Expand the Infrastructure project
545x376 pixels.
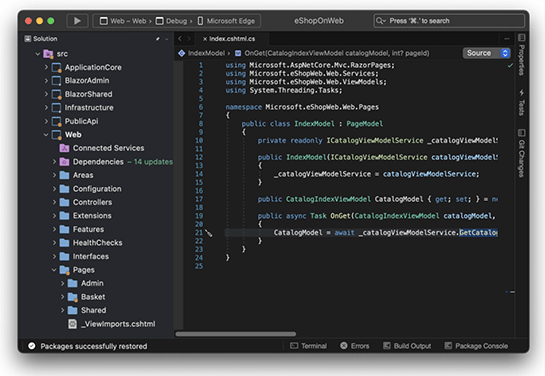click(46, 108)
